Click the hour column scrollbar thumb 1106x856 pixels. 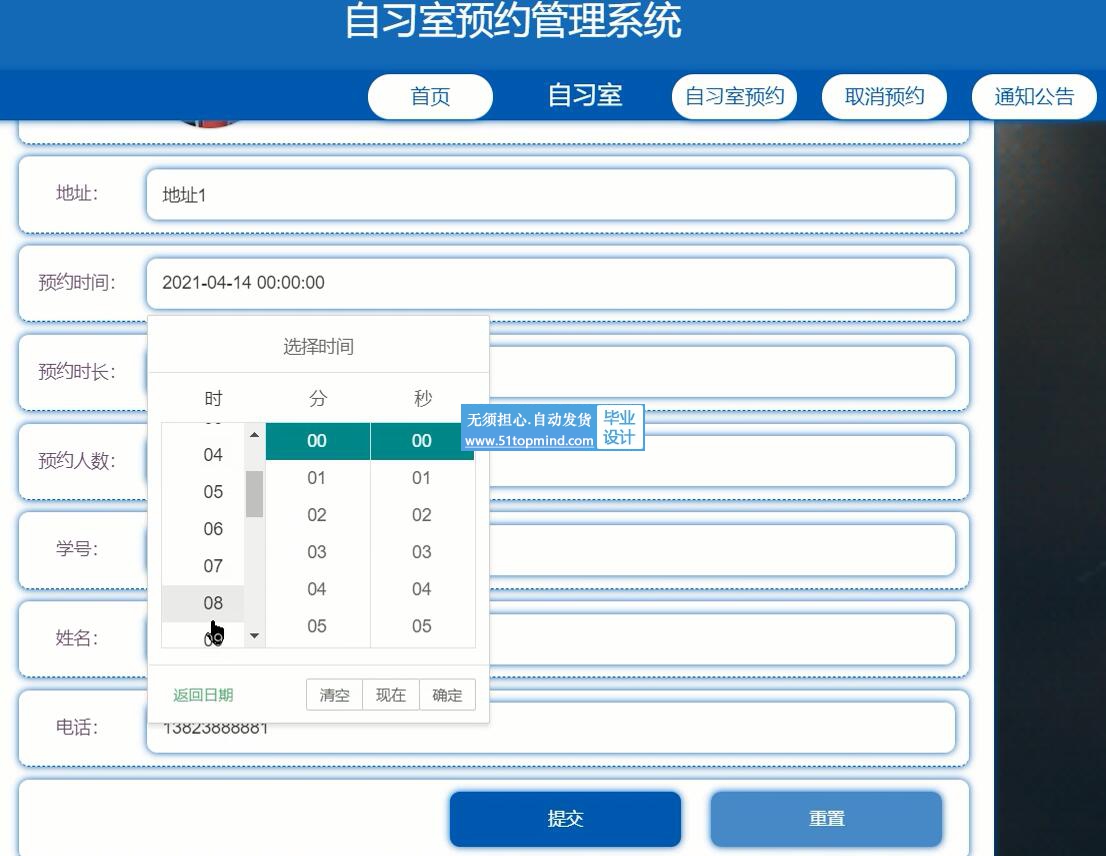[255, 494]
